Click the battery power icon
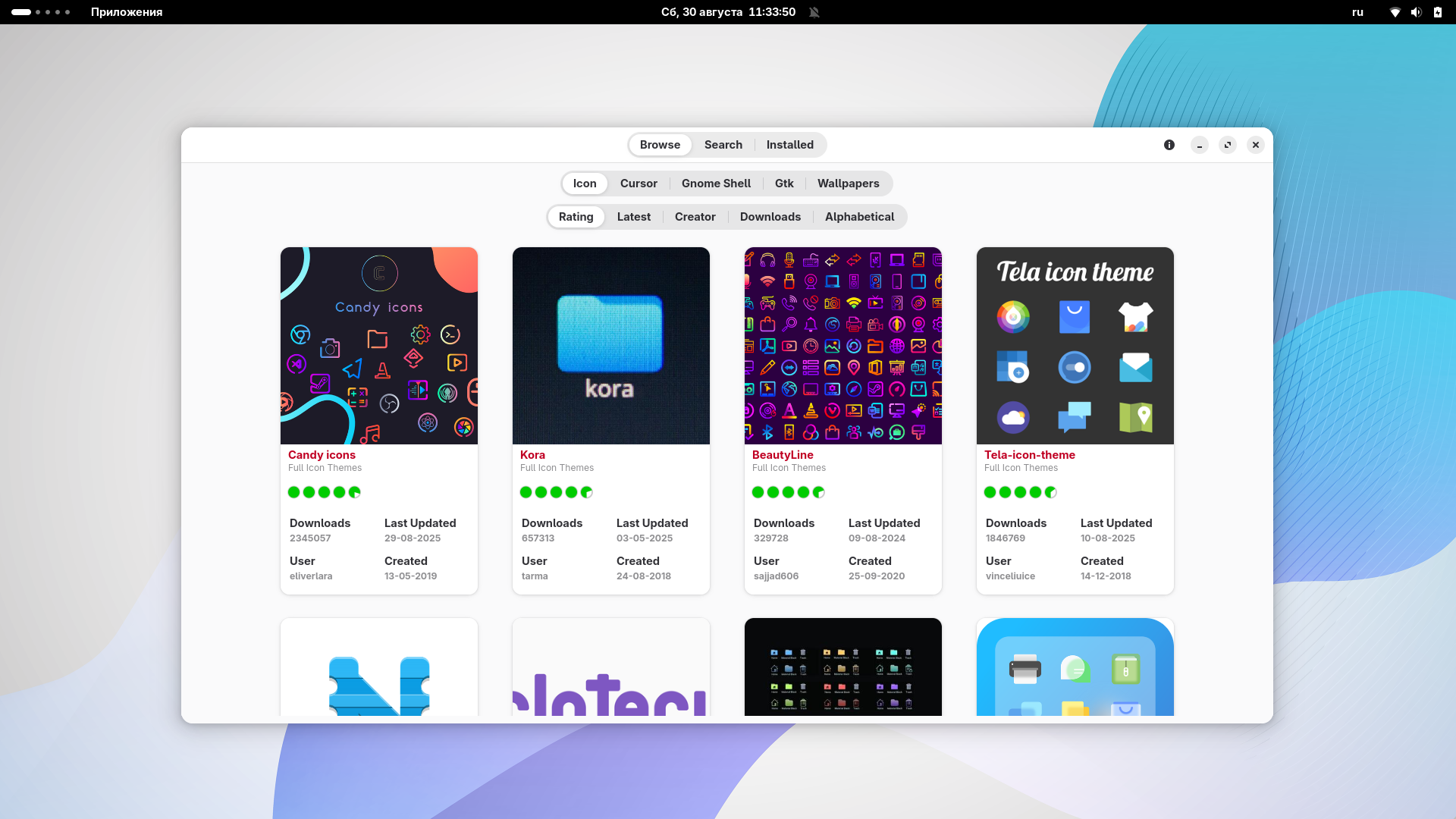 coord(1437,12)
